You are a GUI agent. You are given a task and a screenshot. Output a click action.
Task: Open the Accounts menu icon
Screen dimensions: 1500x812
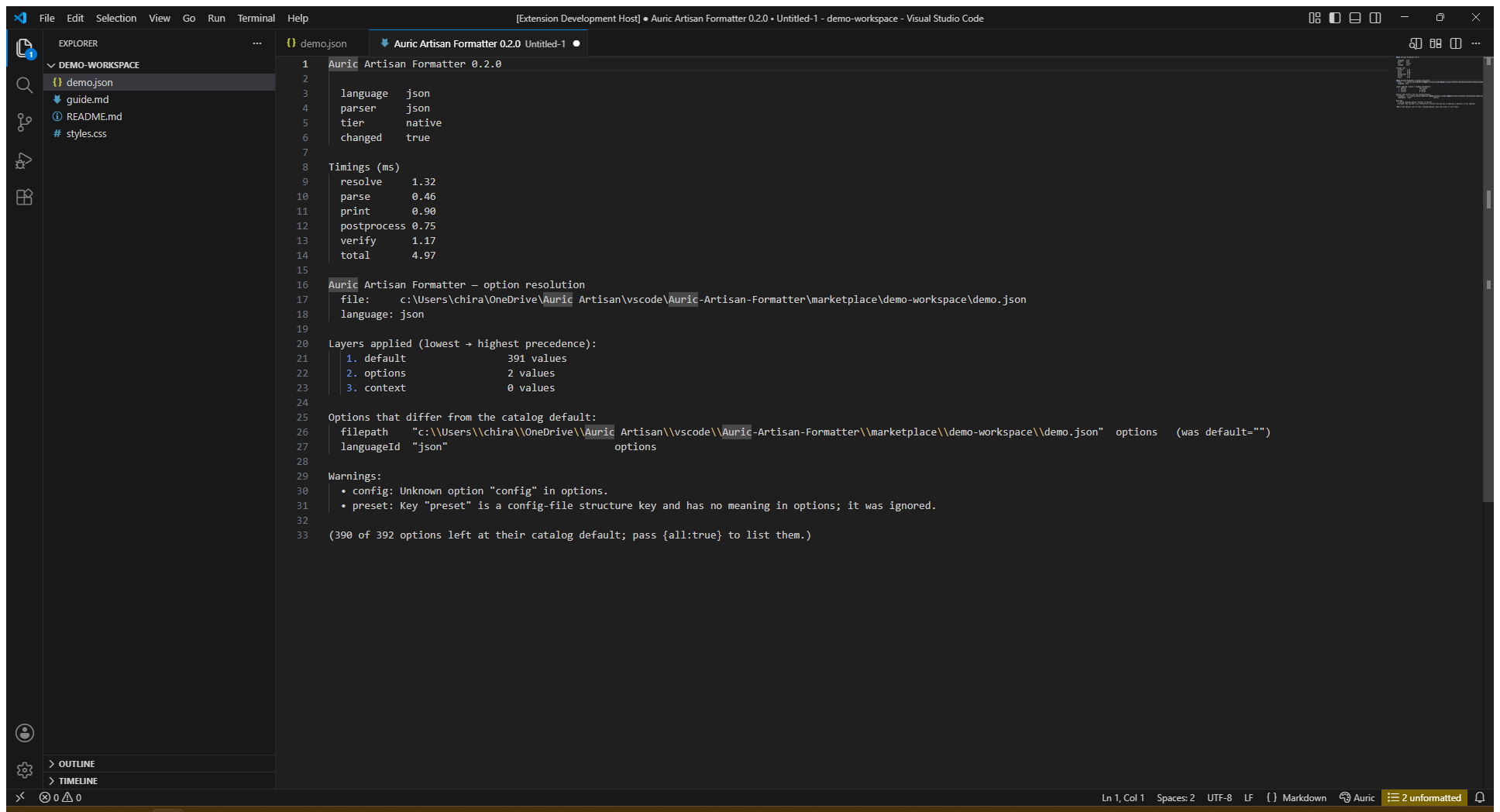pos(25,733)
